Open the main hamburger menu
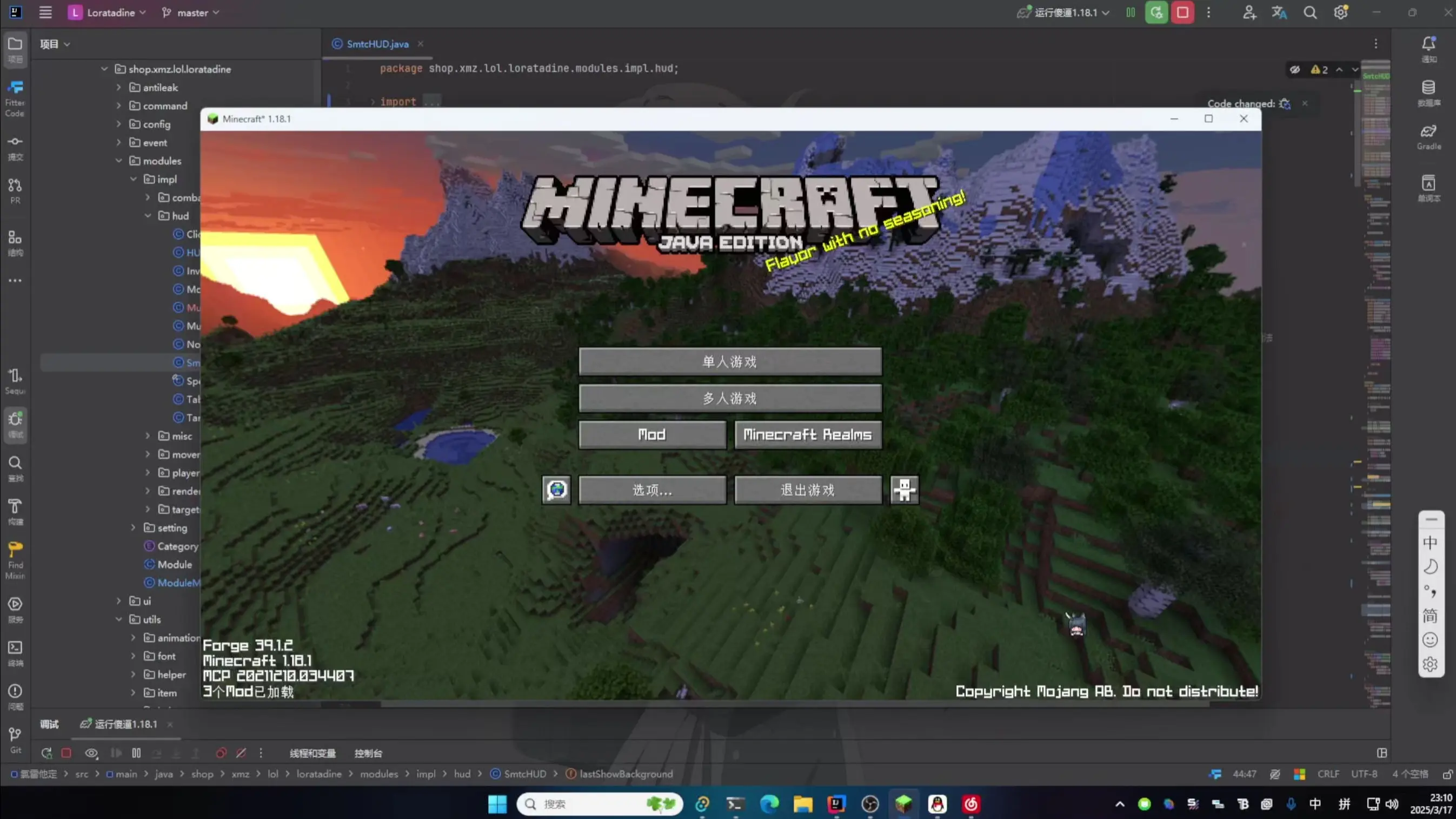The image size is (1456, 819). 45,12
